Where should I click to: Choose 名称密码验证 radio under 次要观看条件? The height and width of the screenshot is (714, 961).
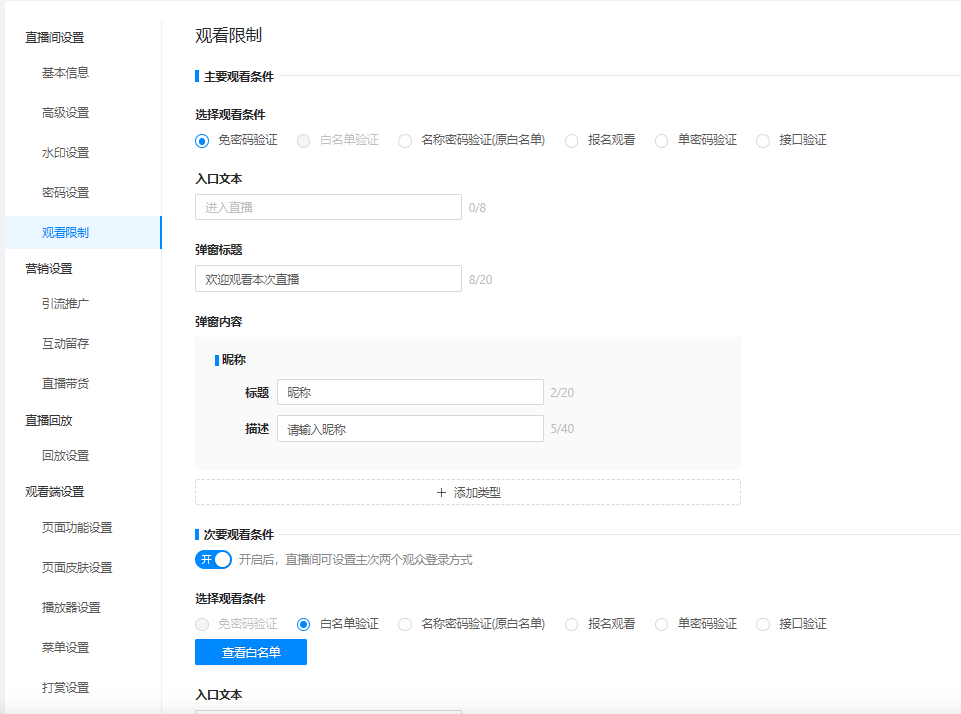coord(405,624)
